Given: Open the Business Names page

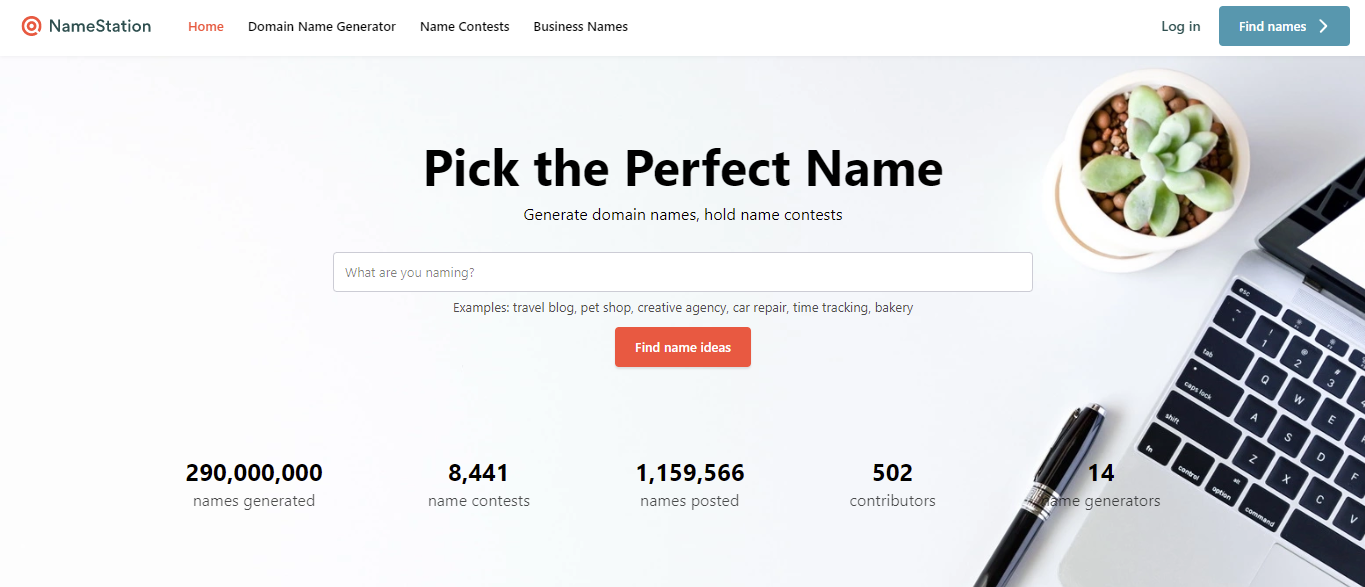Looking at the screenshot, I should (x=580, y=27).
